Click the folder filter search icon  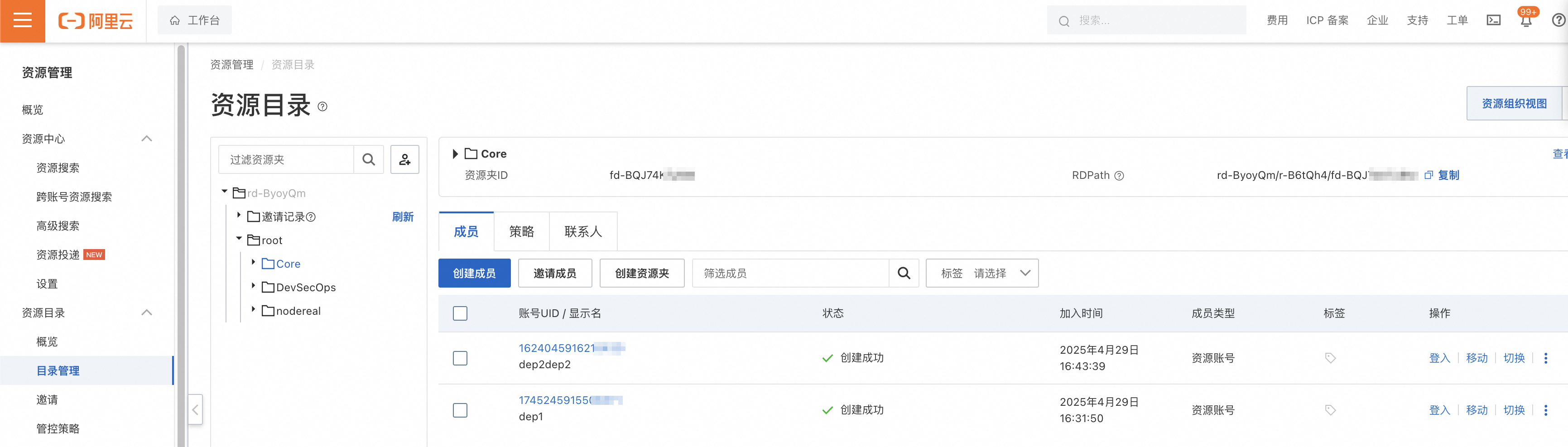click(x=368, y=159)
